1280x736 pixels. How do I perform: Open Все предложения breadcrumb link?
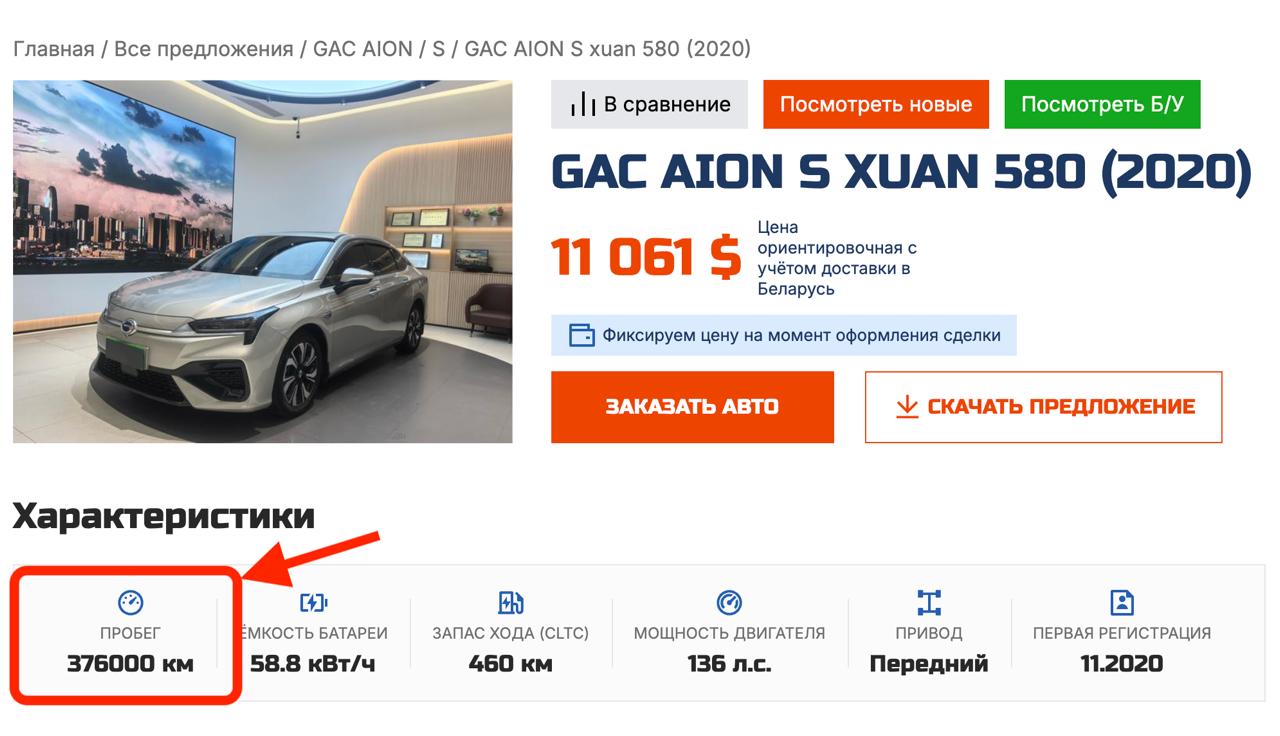pyautogui.click(x=204, y=49)
